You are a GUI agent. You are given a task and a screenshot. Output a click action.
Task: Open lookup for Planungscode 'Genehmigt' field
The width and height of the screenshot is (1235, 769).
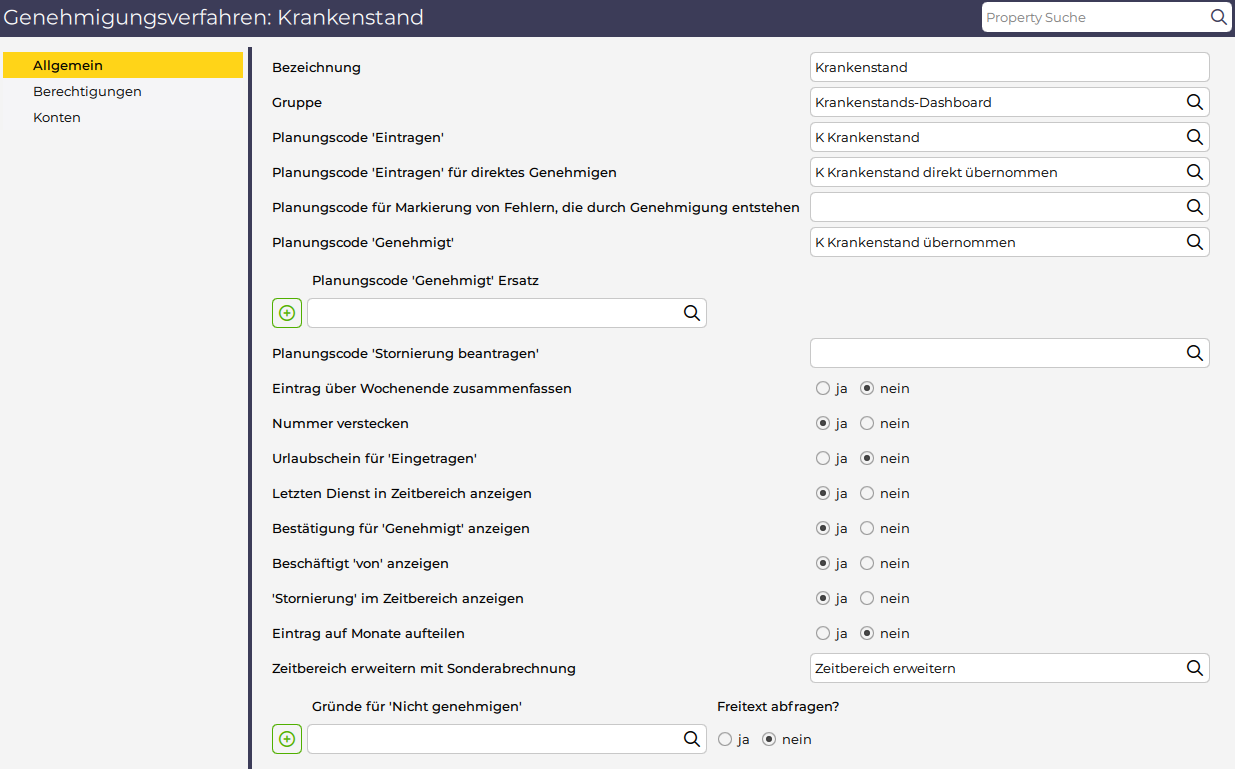[1194, 242]
